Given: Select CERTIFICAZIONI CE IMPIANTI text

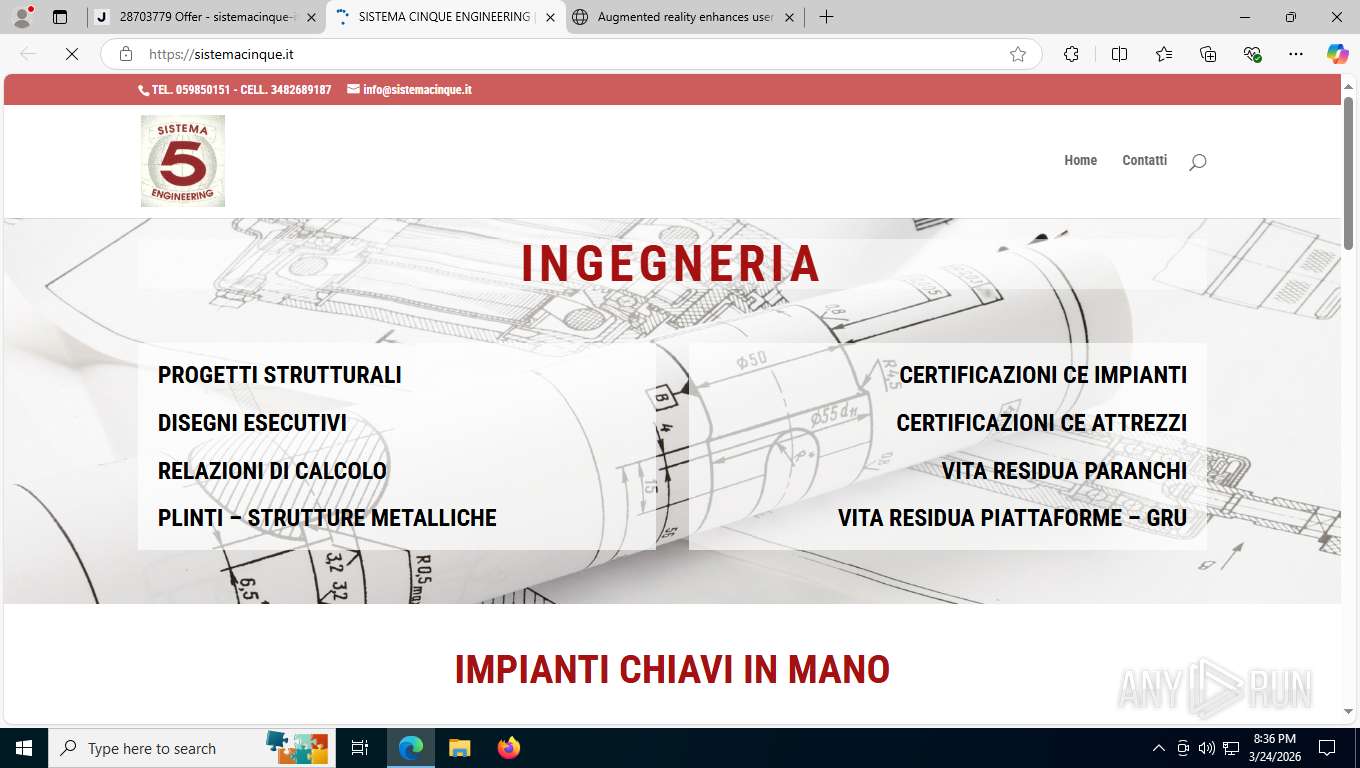Looking at the screenshot, I should [x=1043, y=375].
